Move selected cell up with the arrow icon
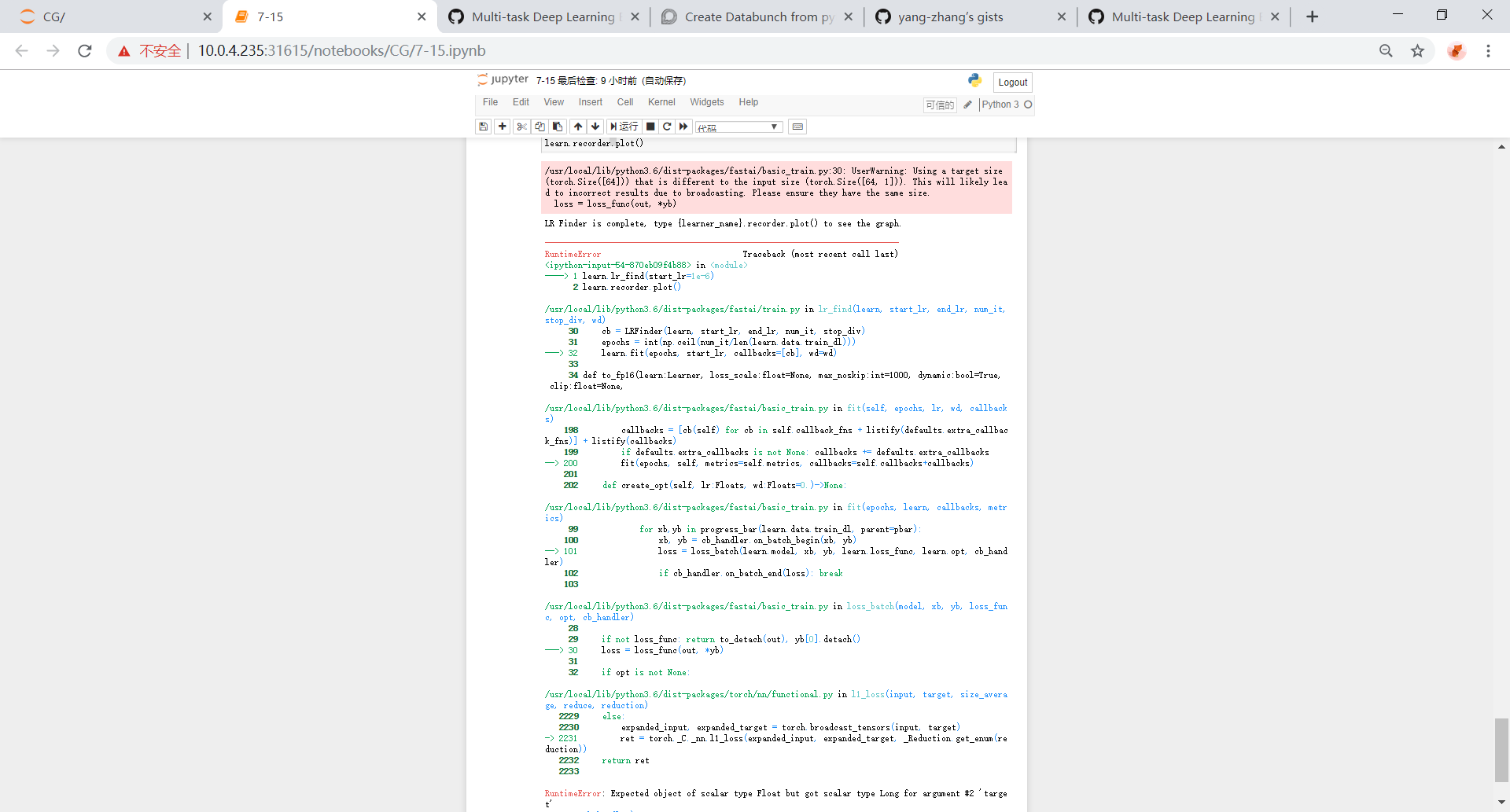Screen dimensions: 1510x812 coord(578,127)
